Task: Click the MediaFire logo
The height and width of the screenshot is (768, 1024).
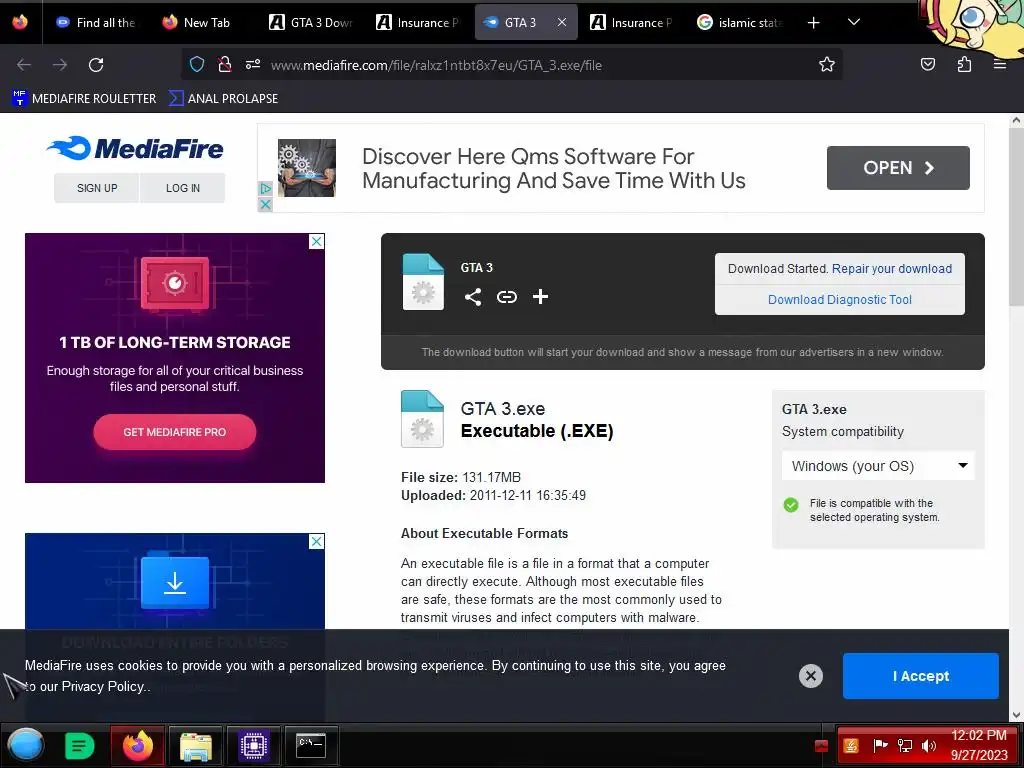Action: pos(135,148)
